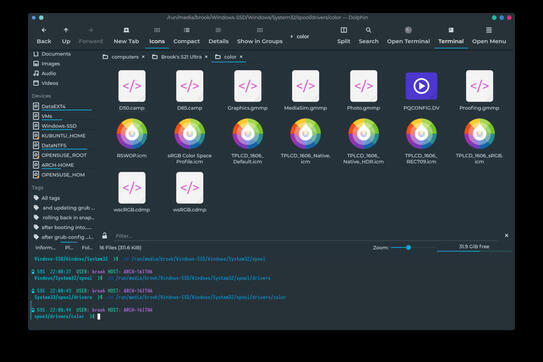The image size is (543, 362).
Task: Go back with the Back toolbar button
Action: (x=44, y=36)
